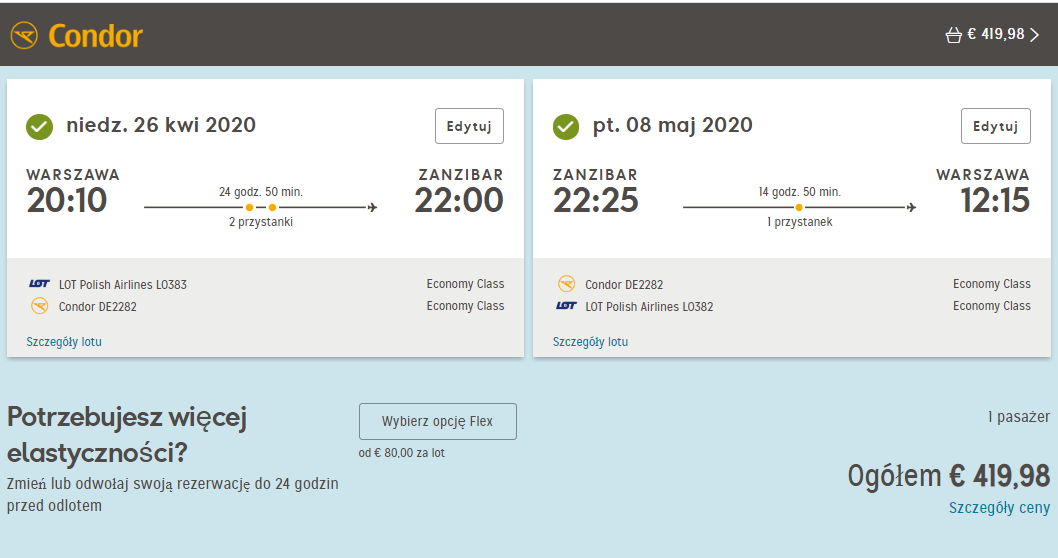Click the green checkmark beside 08 maj 2020

click(x=565, y=126)
